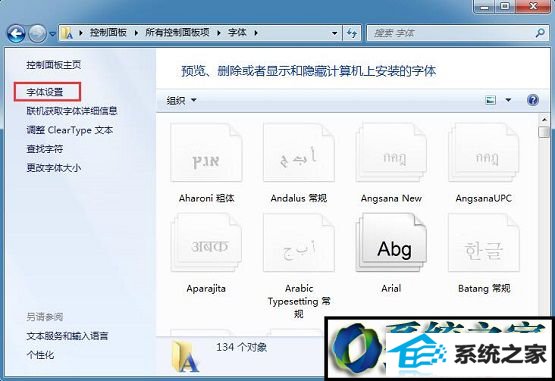This screenshot has height=381, width=555.
Task: Close the fonts window
Action: point(533,6)
